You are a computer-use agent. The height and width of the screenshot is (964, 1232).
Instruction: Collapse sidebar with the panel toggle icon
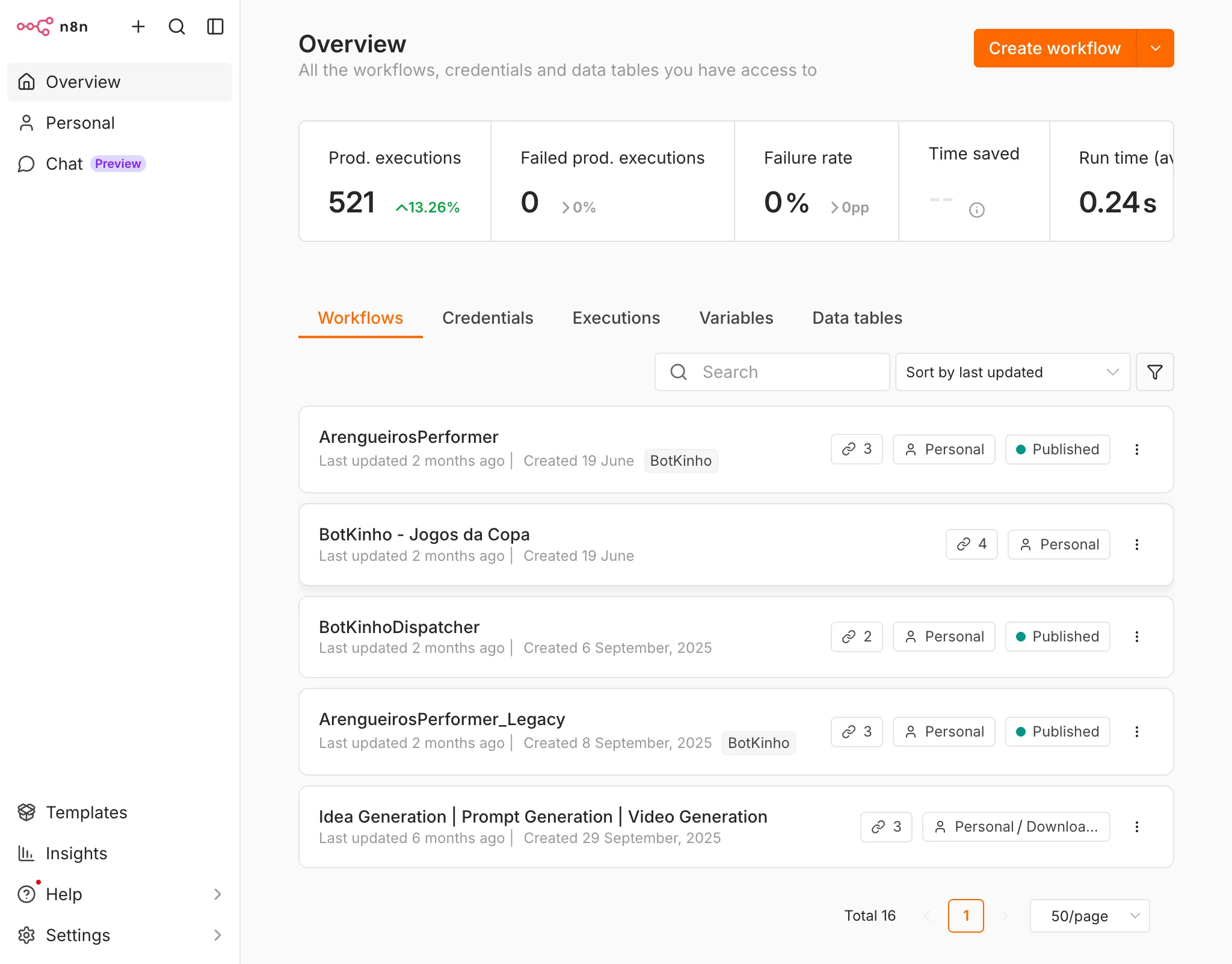pyautogui.click(x=215, y=26)
